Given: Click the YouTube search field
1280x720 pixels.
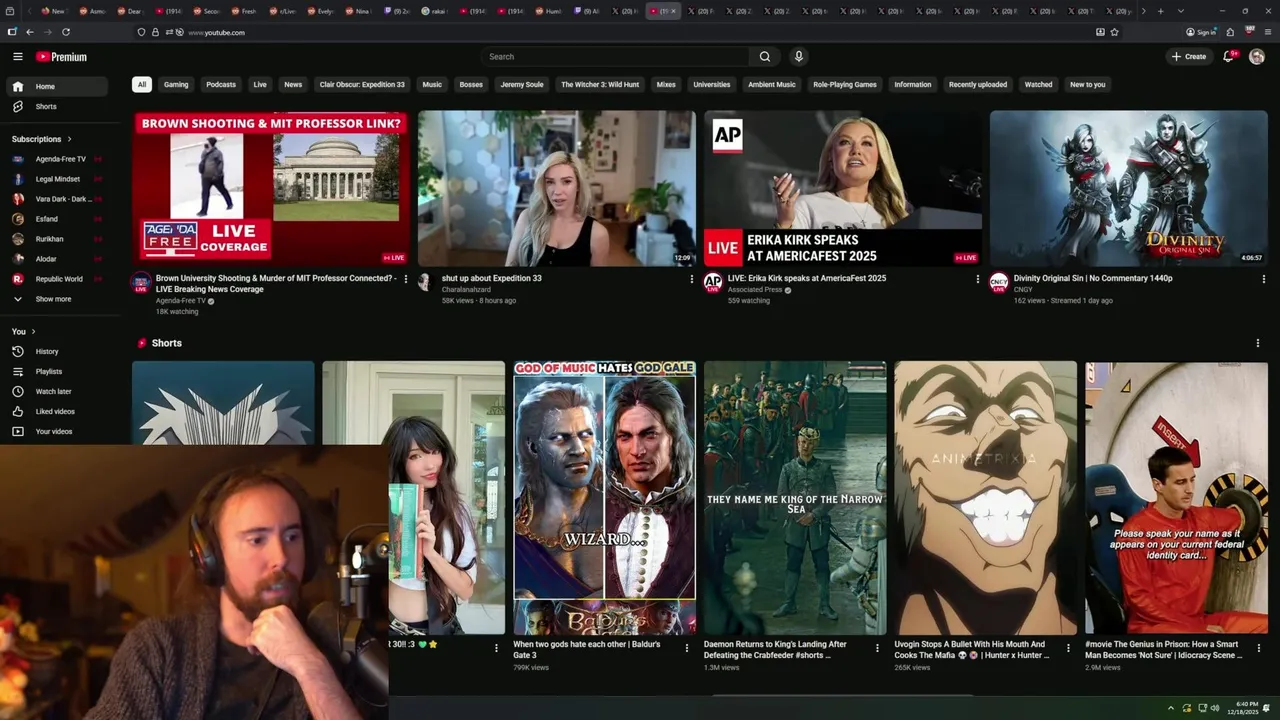Looking at the screenshot, I should click(x=615, y=57).
